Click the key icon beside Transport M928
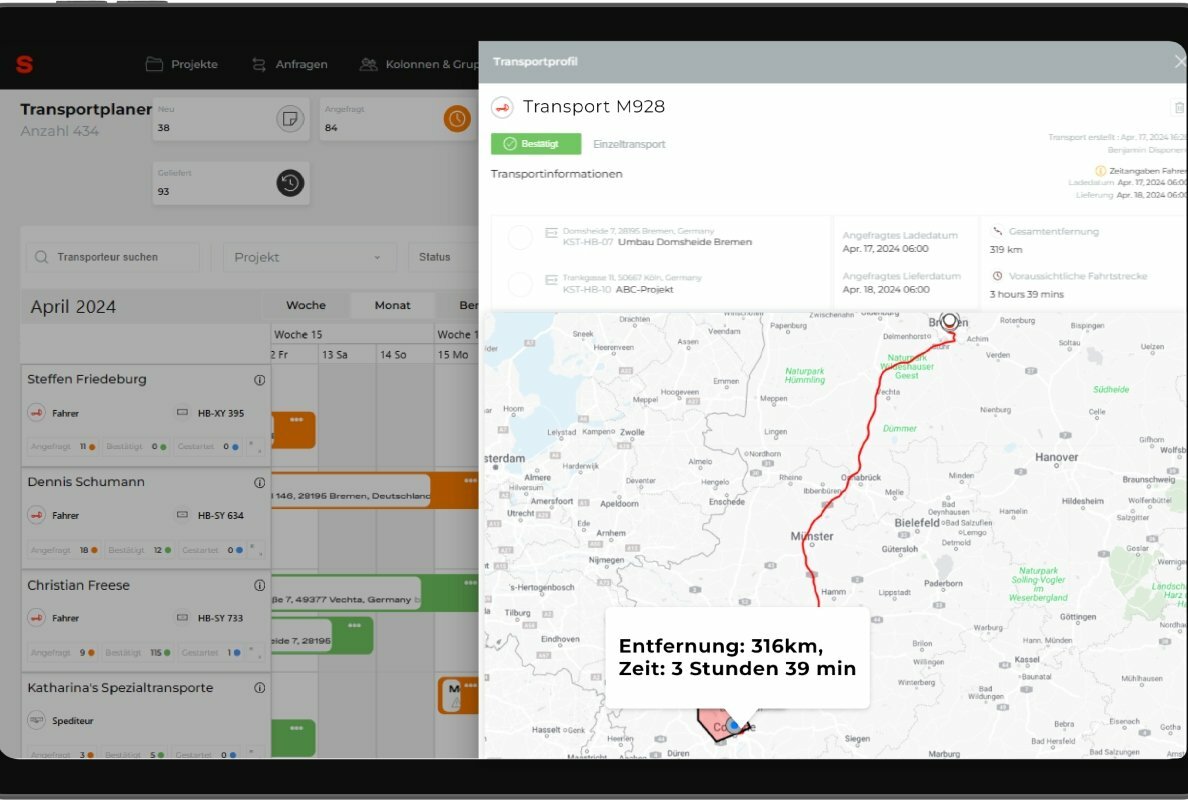This screenshot has height=800, width=1188. coord(502,108)
